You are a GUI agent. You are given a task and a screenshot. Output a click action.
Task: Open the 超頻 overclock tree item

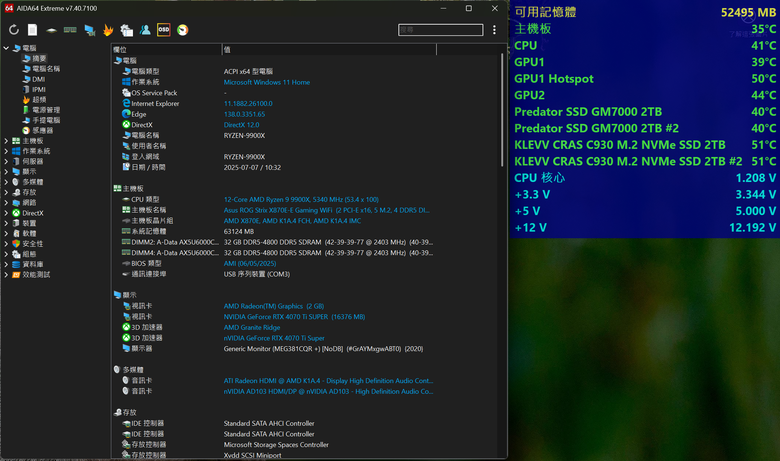click(39, 99)
